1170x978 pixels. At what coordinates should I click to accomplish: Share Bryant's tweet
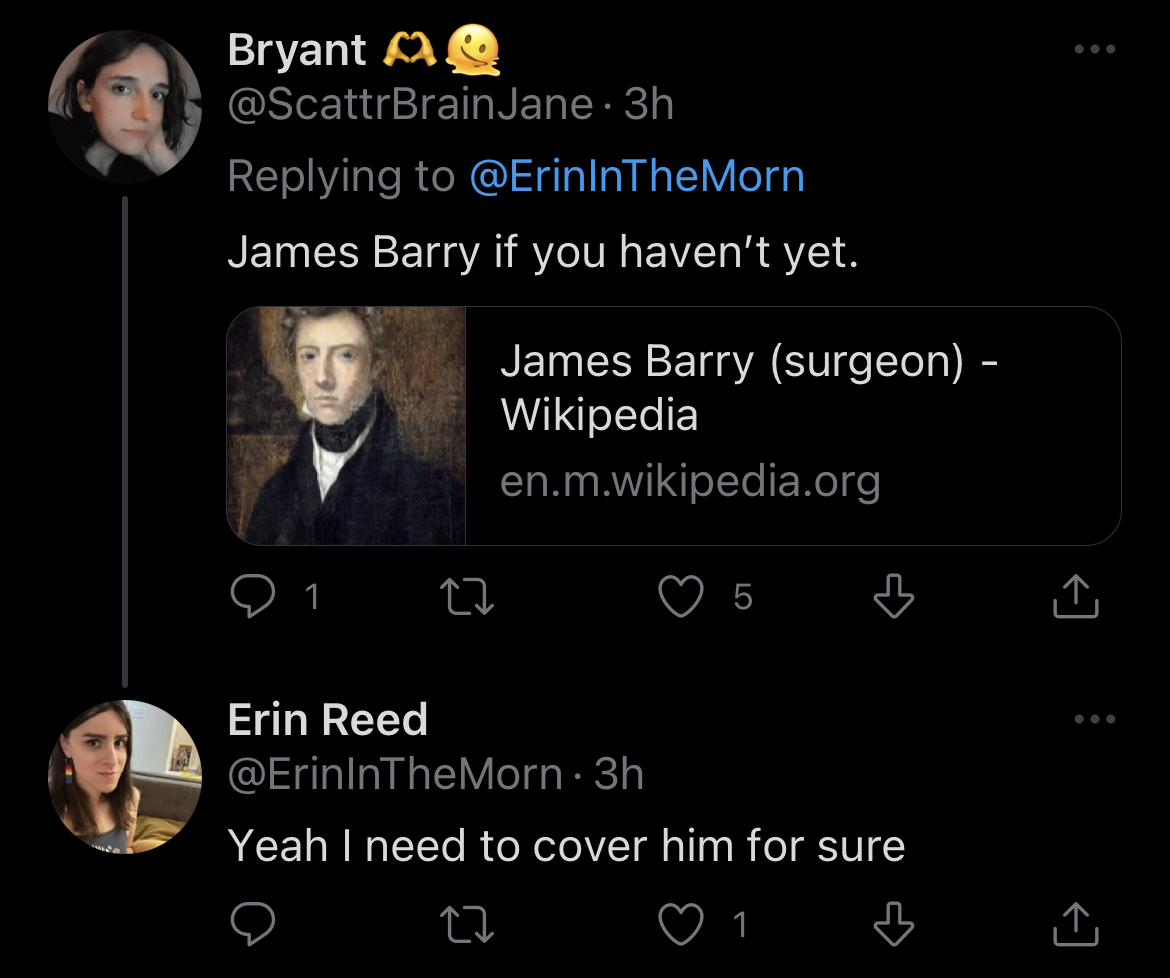tap(1076, 597)
